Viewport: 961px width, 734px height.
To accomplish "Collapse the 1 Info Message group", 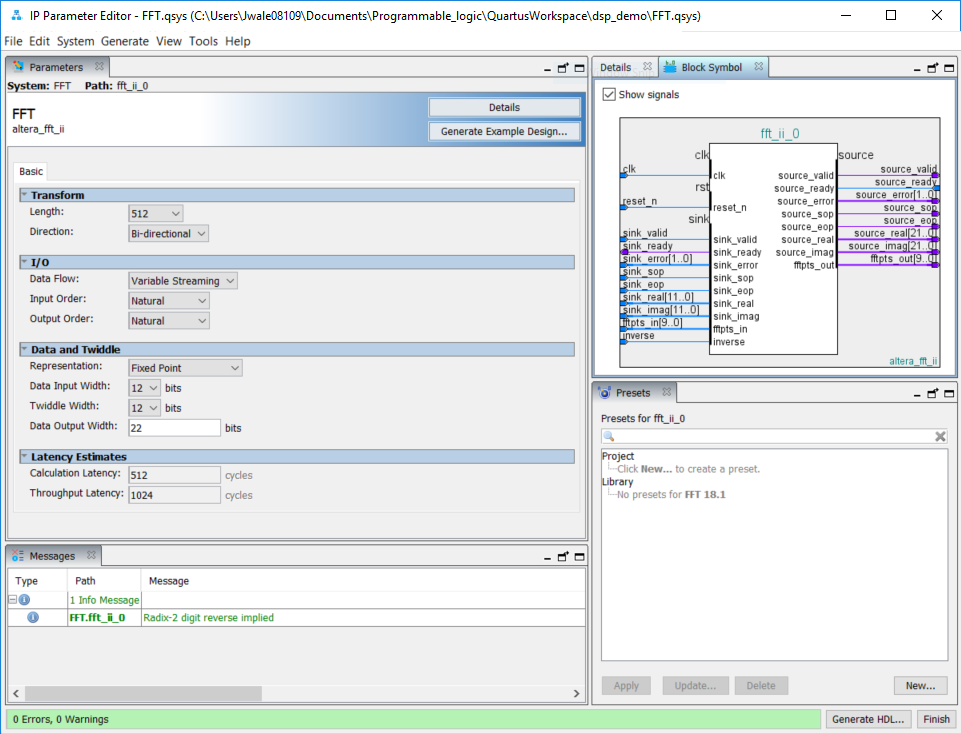I will (12, 599).
